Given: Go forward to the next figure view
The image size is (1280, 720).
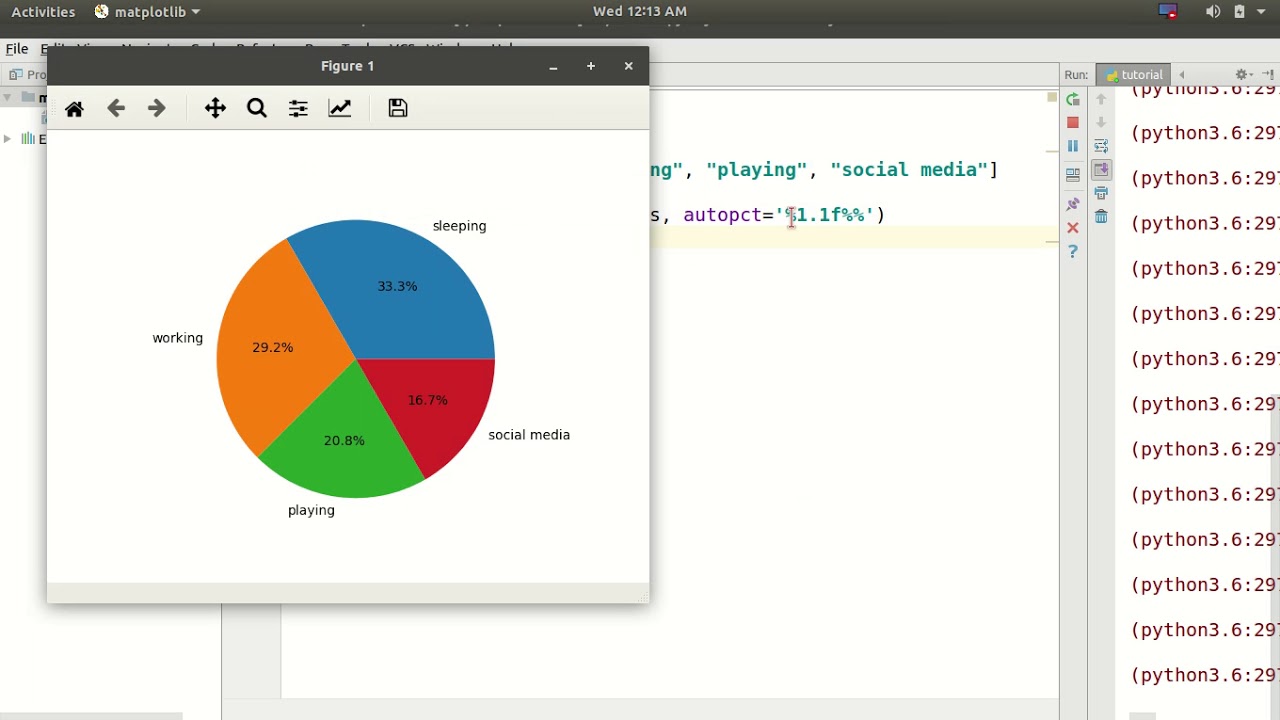Looking at the screenshot, I should tap(156, 108).
